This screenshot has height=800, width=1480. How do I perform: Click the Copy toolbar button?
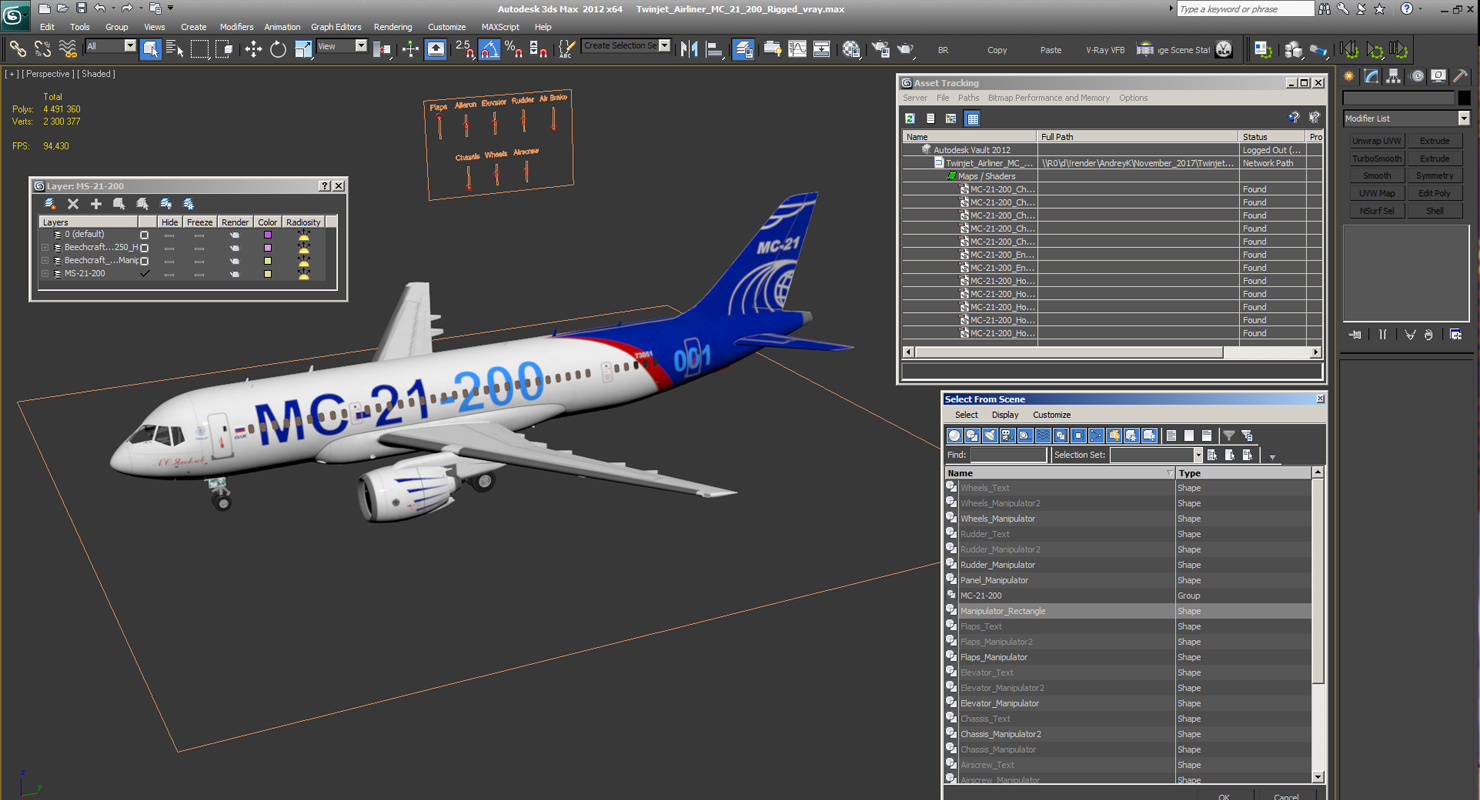997,50
